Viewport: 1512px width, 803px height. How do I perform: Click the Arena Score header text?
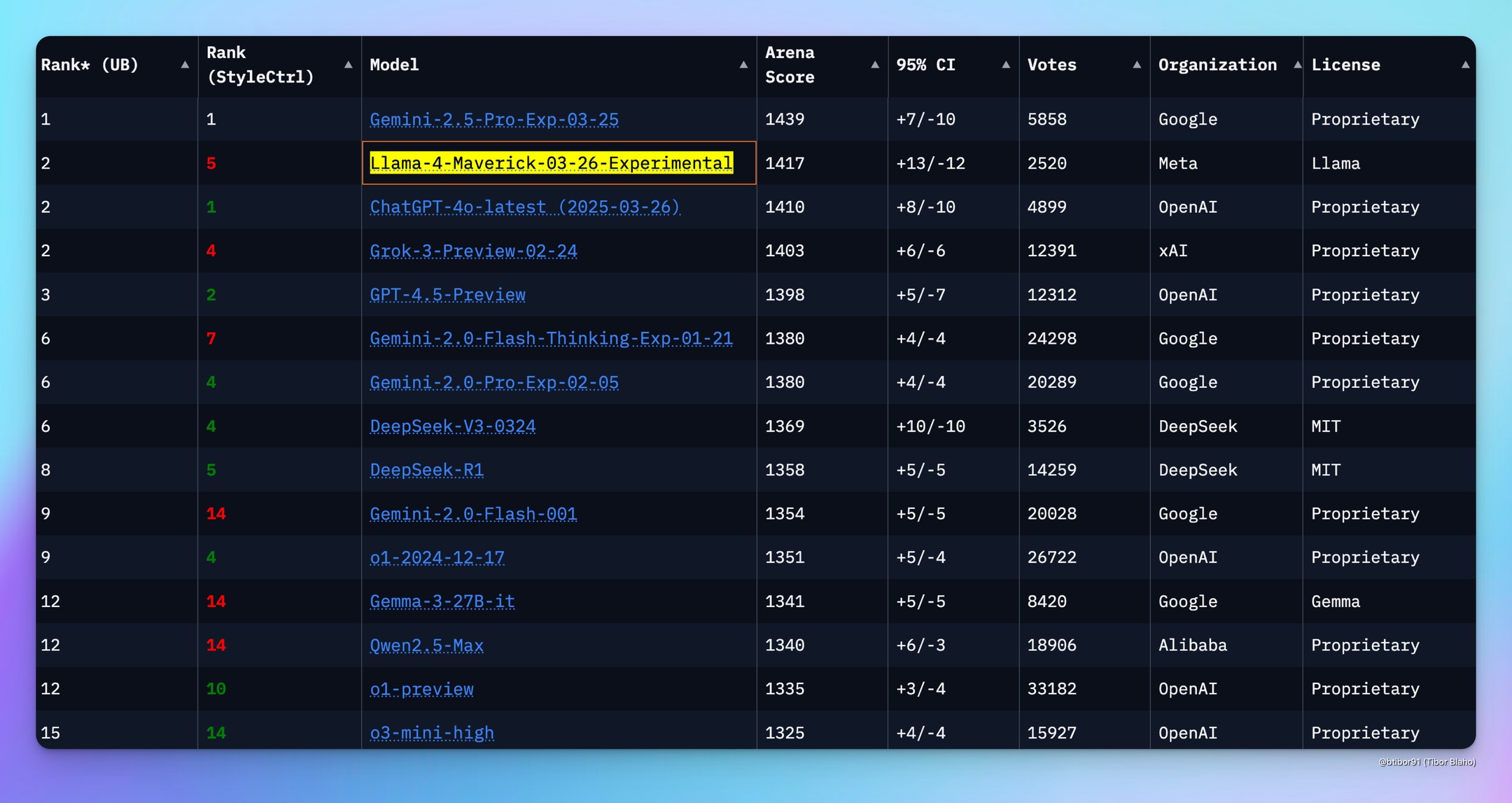[790, 65]
